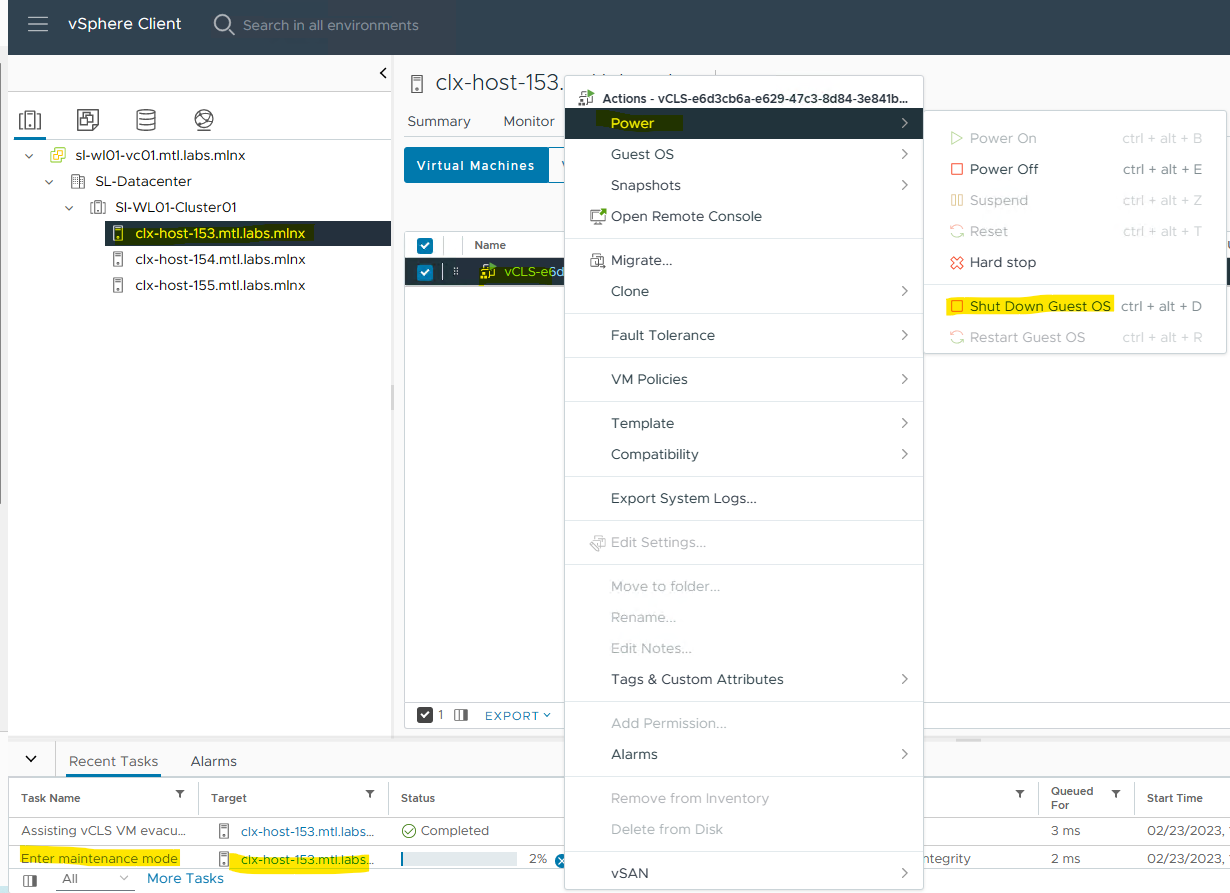Choose Export System Logs from menu

744,498
